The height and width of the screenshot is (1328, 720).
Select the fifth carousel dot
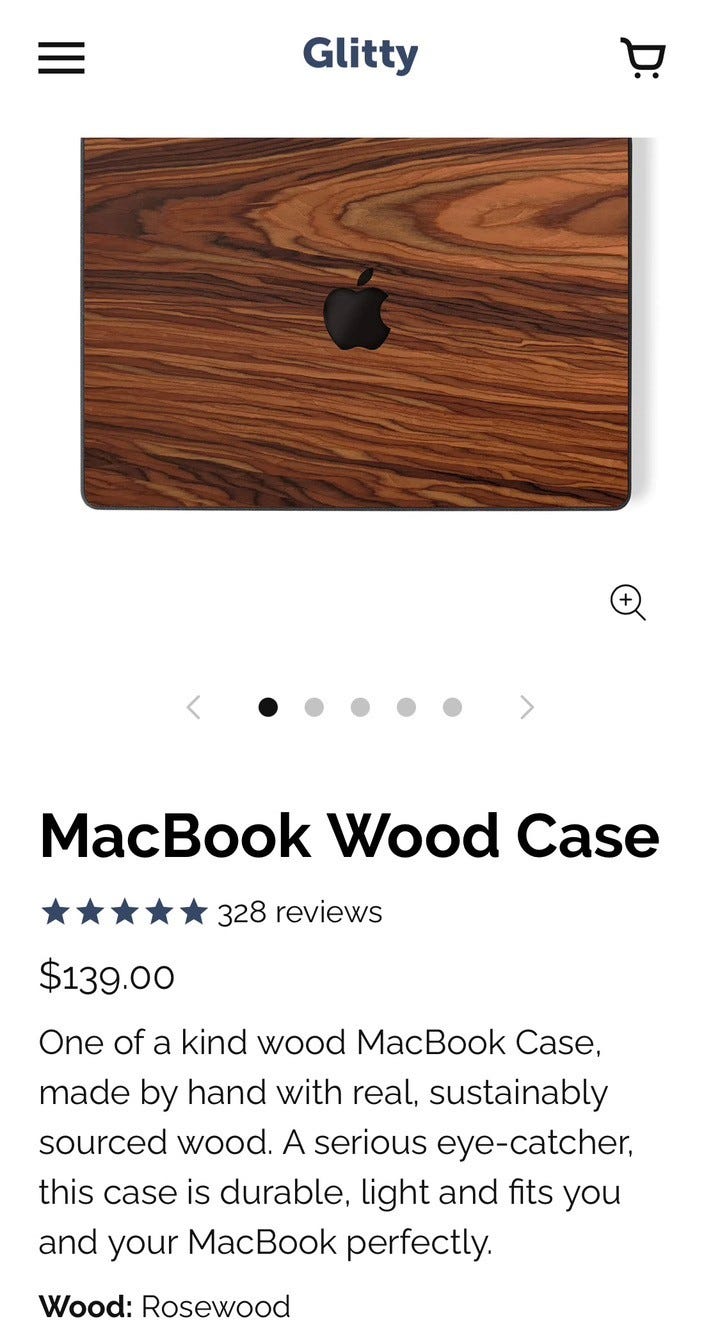[452, 707]
